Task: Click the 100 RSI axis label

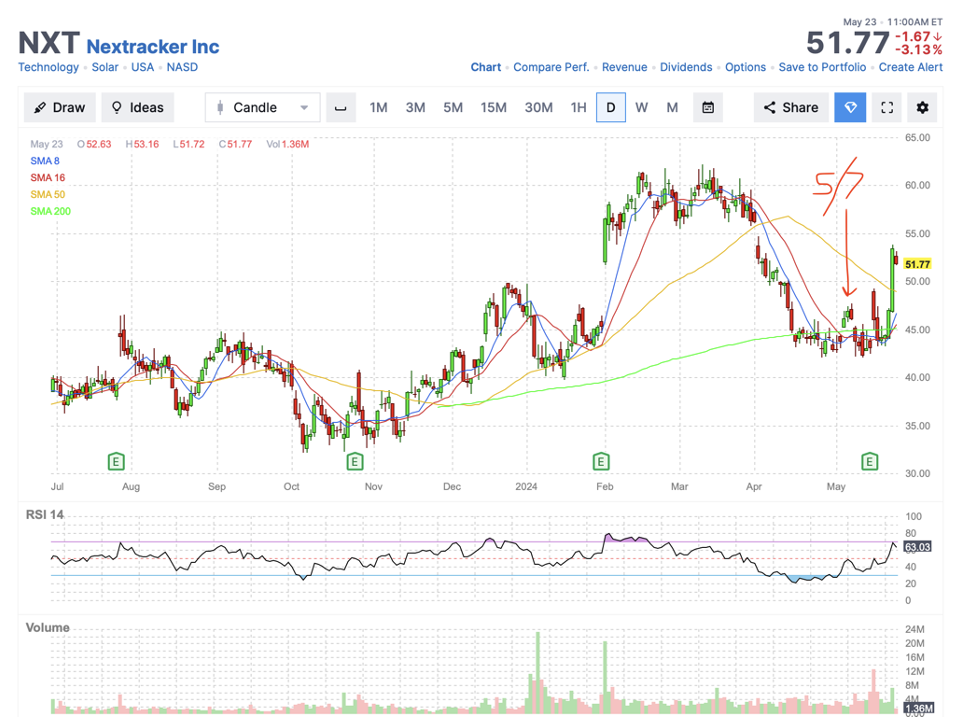Action: tap(913, 517)
